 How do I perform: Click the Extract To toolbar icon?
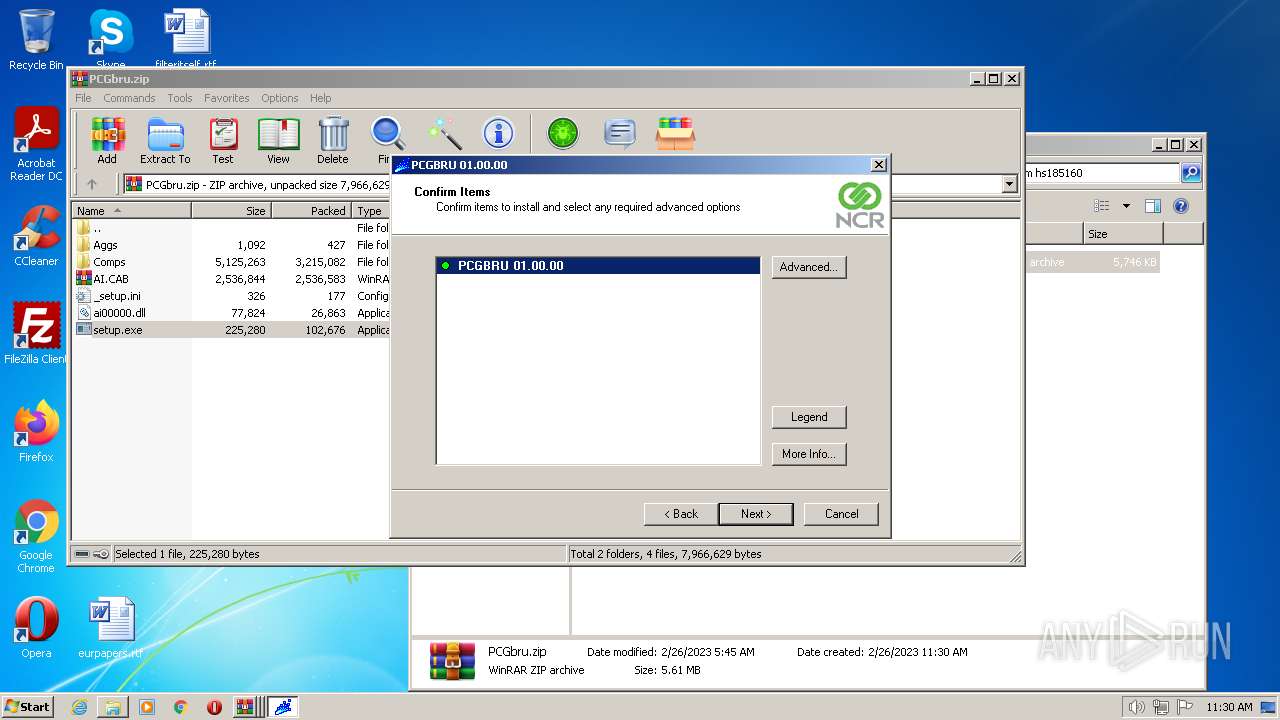tap(165, 140)
